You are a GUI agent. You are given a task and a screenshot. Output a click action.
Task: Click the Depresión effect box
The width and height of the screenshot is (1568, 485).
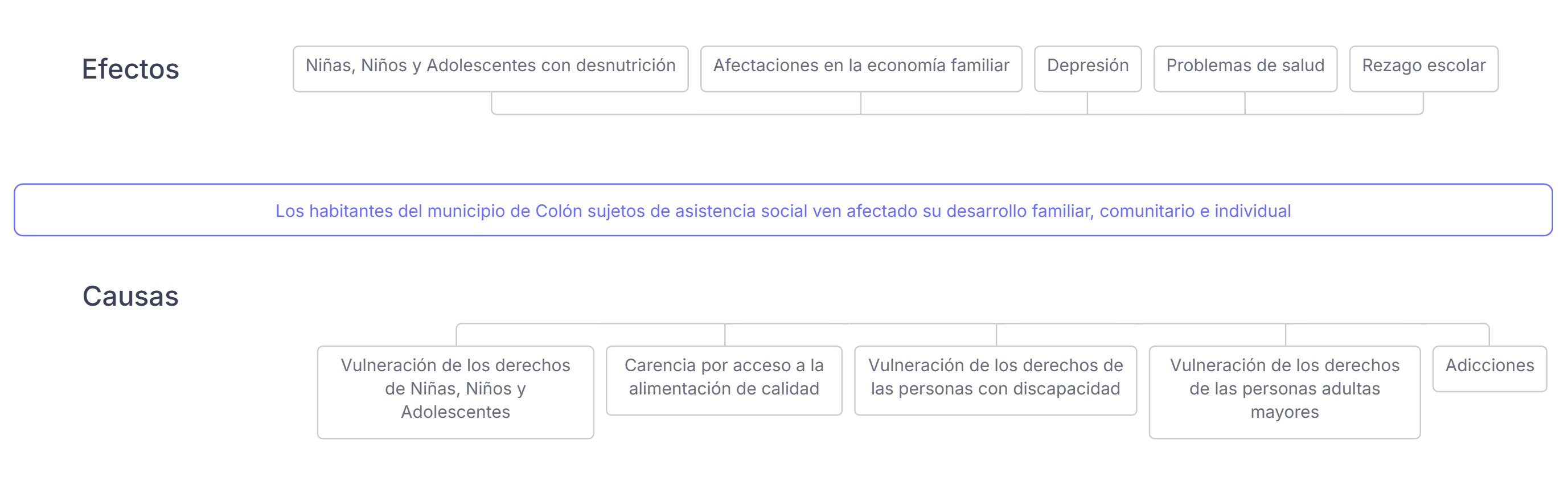coord(1087,68)
